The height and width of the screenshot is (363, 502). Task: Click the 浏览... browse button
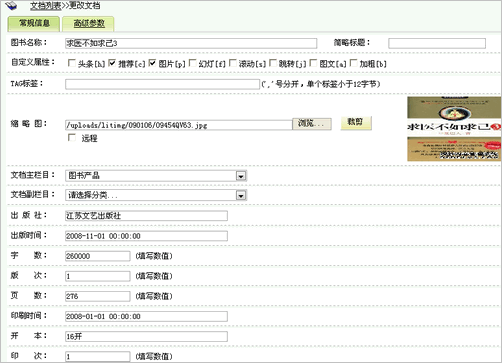(312, 124)
